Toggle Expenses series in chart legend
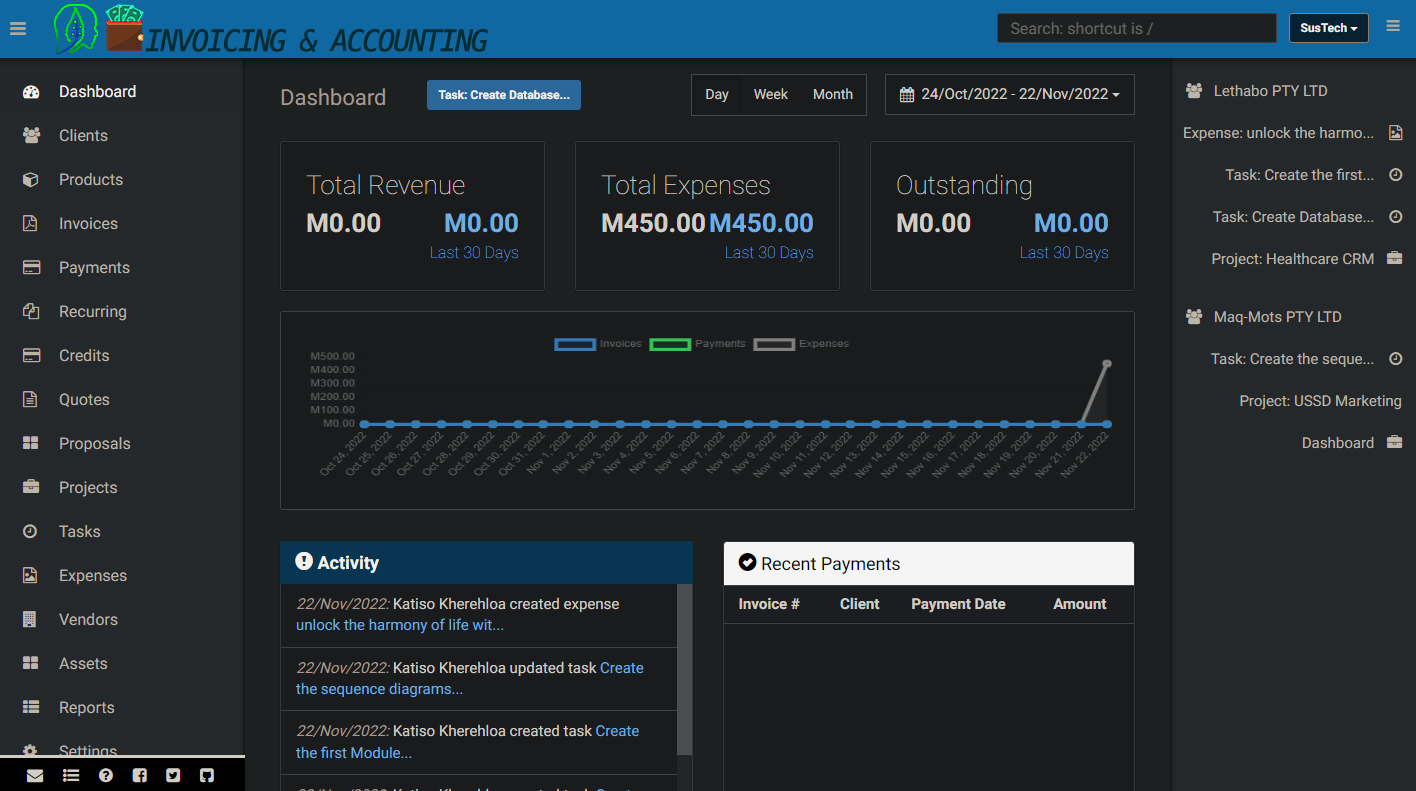Screen dimensions: 1416x791 pos(801,344)
